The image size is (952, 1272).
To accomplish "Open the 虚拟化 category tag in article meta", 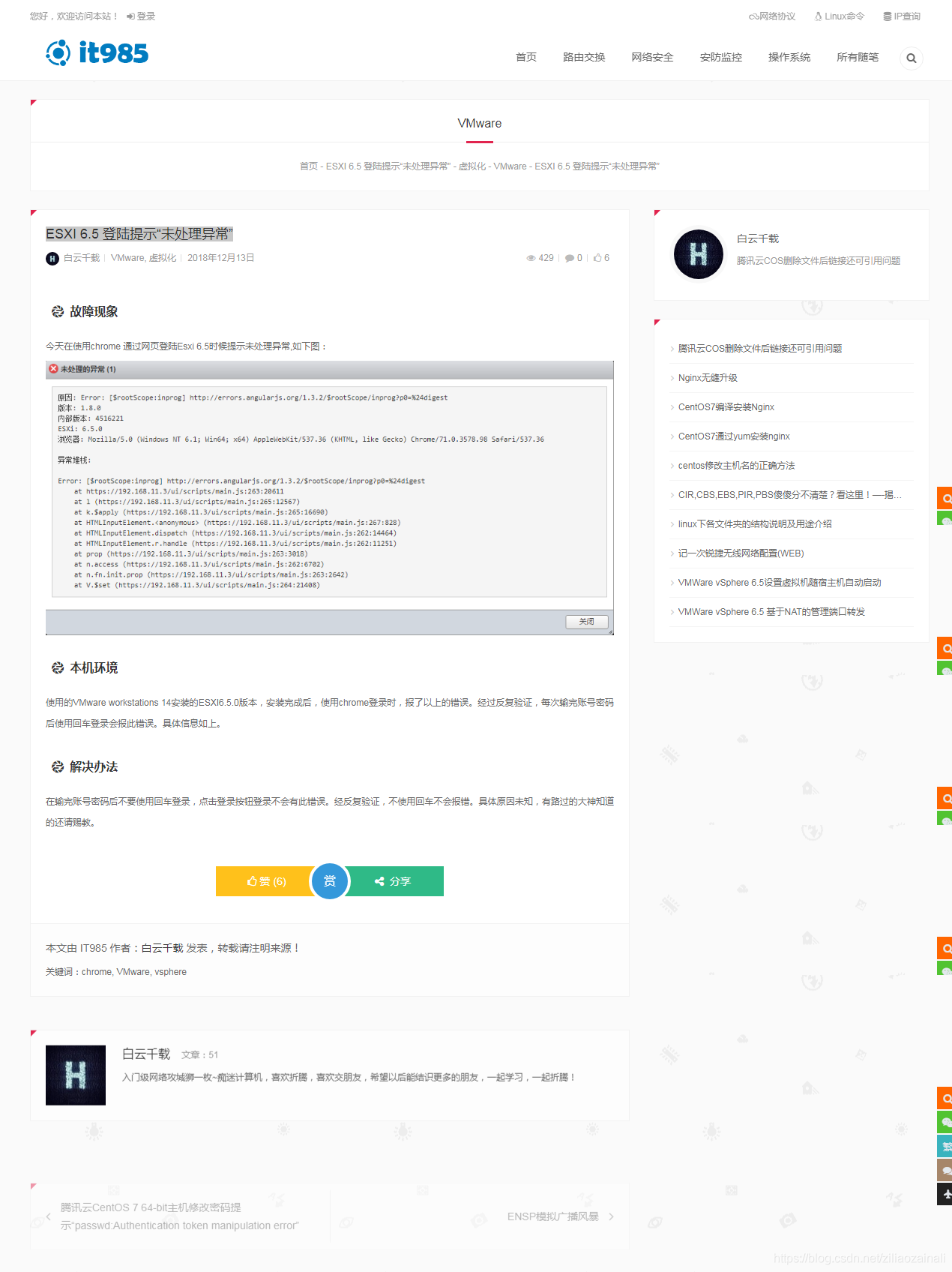I will click(x=163, y=258).
